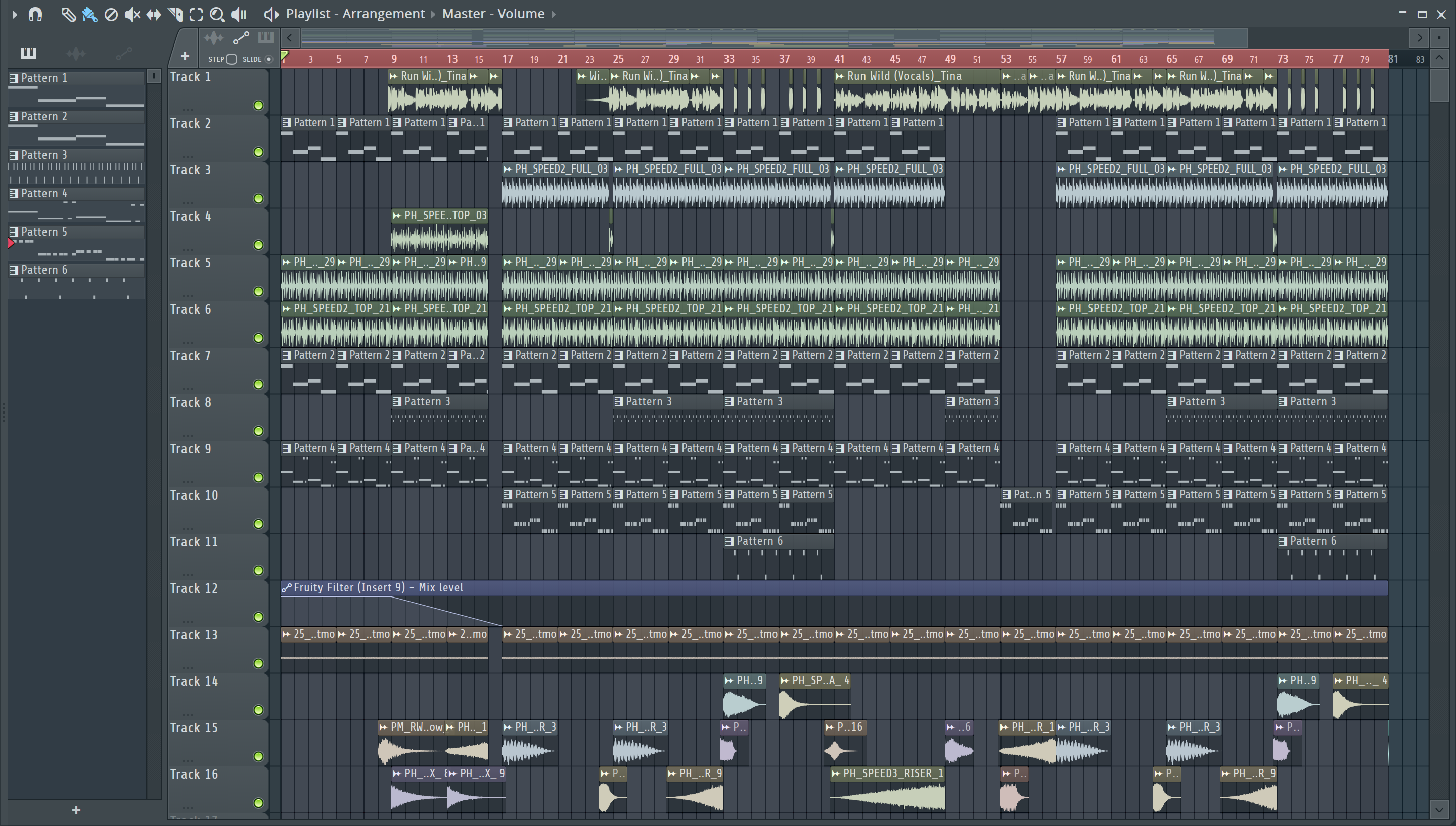The image size is (1456, 826).
Task: Show automation clips in the picker panel
Action: [x=124, y=53]
